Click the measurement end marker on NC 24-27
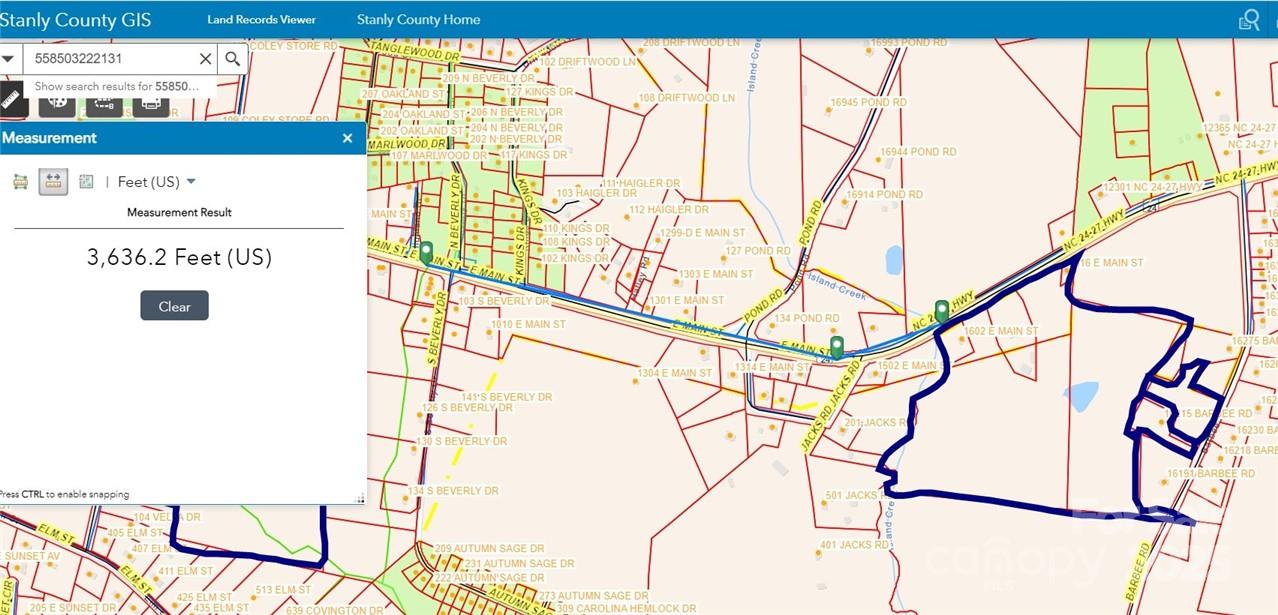 click(x=940, y=310)
